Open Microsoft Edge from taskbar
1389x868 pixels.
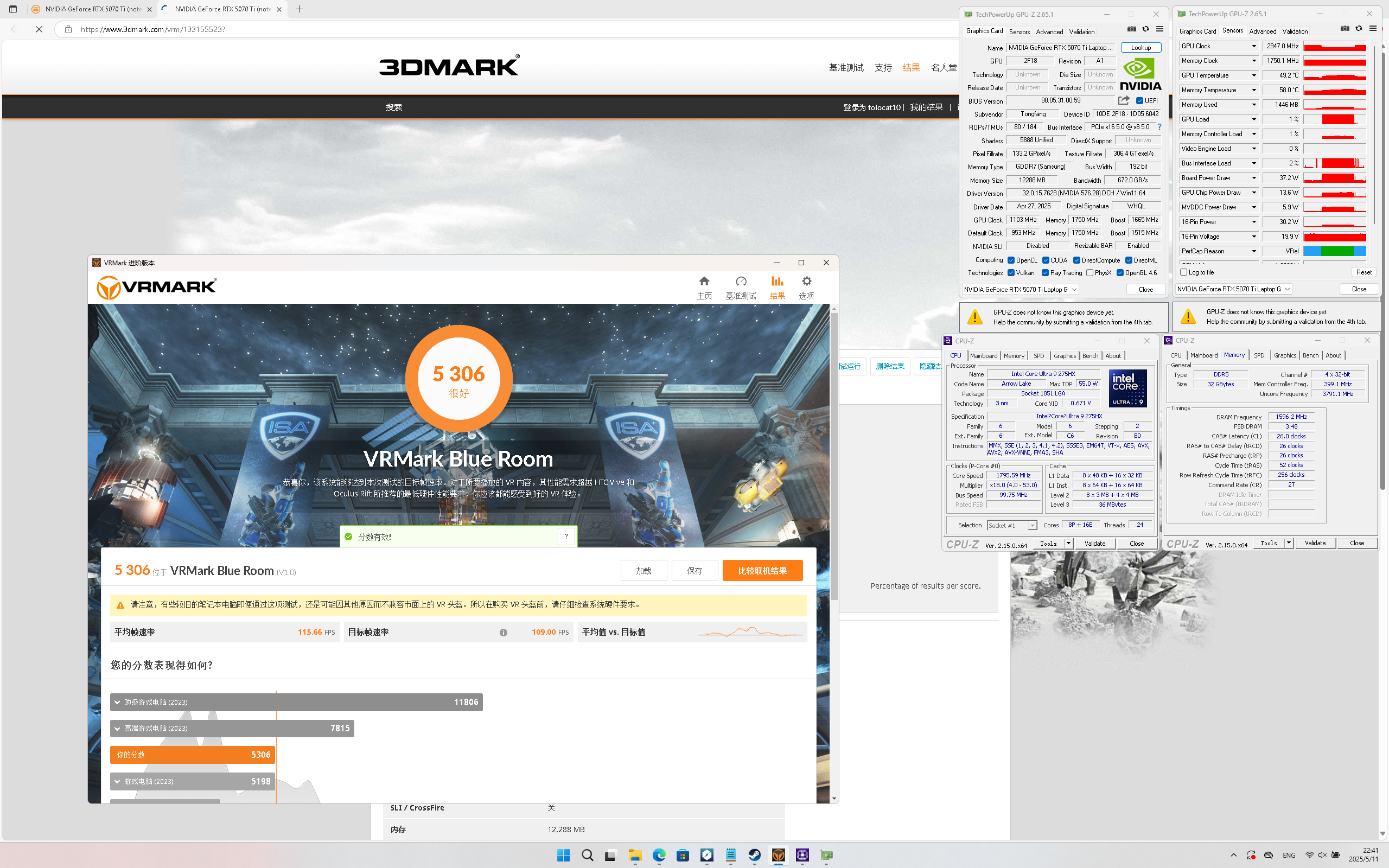coord(659,855)
